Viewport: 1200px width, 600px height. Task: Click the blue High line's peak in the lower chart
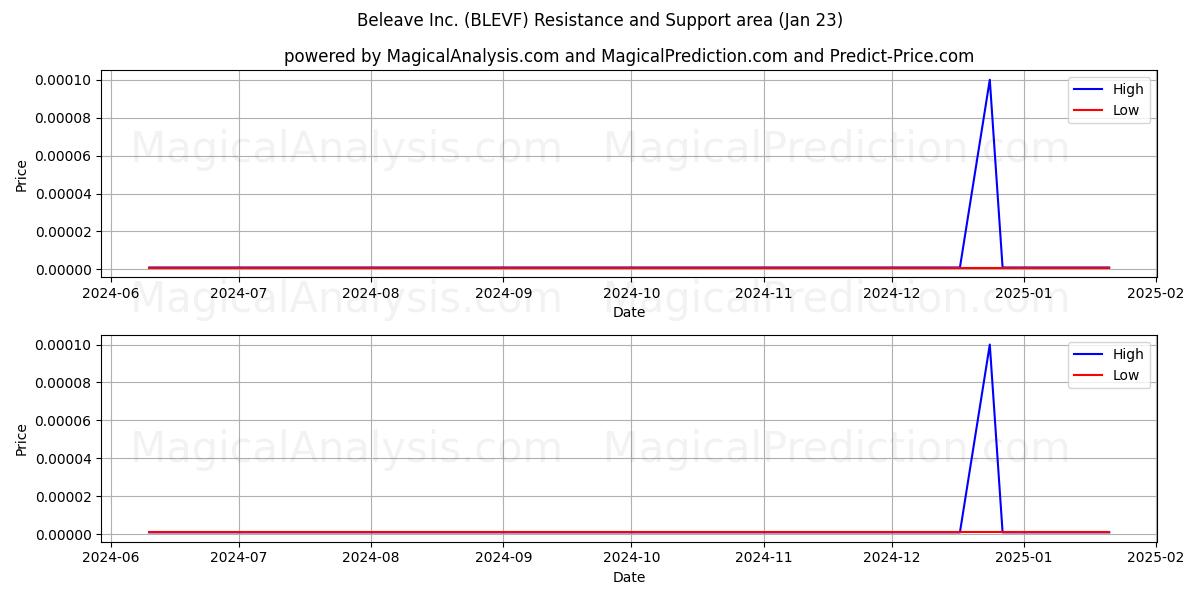pyautogui.click(x=990, y=346)
